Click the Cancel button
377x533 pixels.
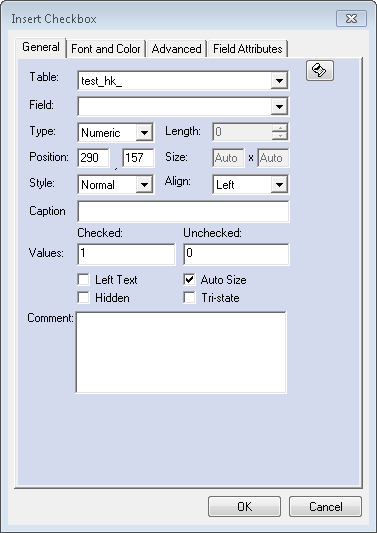pyautogui.click(x=325, y=506)
